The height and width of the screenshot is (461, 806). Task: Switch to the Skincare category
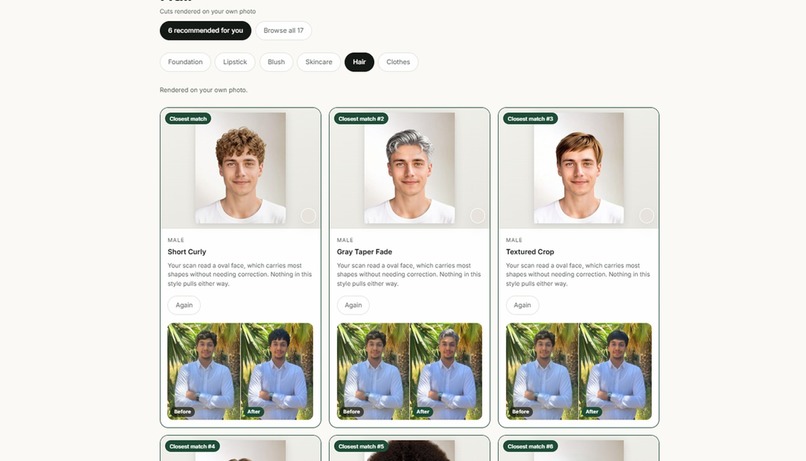pos(319,62)
